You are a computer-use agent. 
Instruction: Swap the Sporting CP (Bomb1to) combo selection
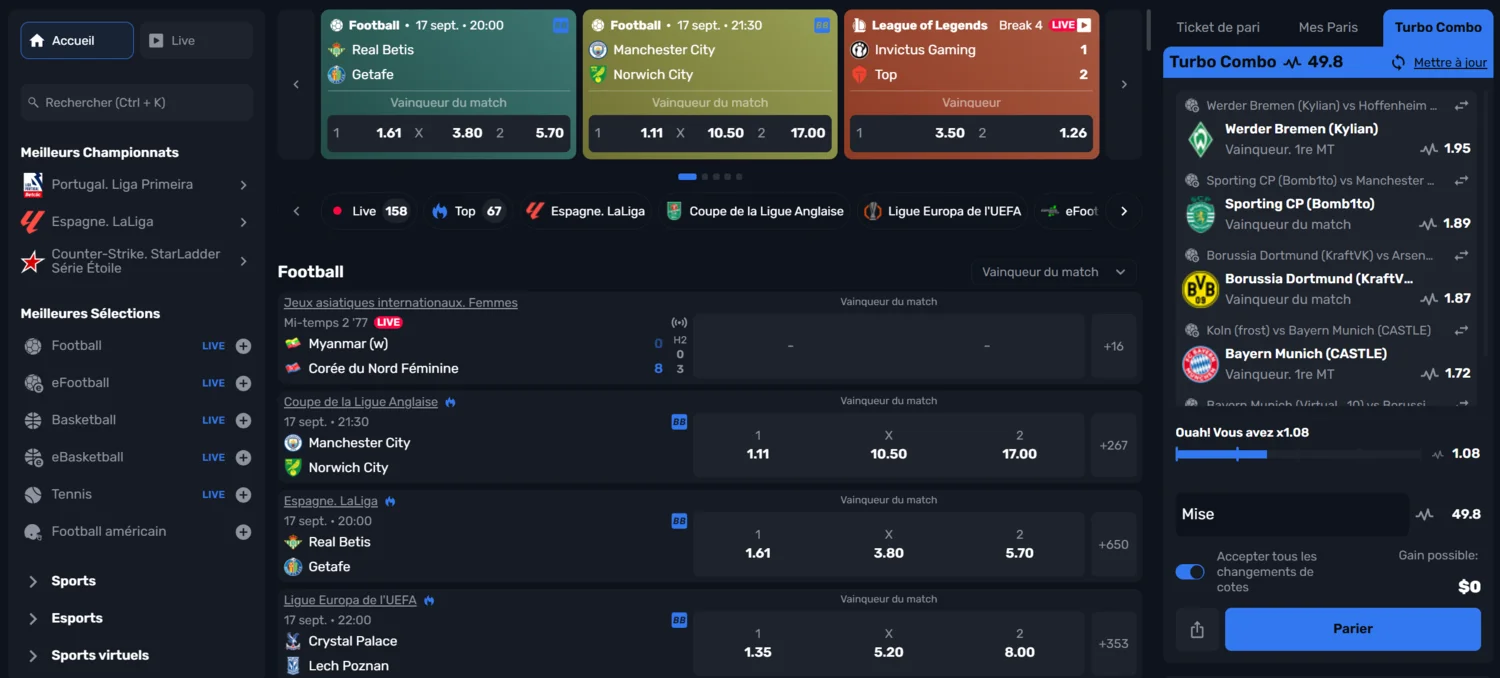pyautogui.click(x=1461, y=180)
